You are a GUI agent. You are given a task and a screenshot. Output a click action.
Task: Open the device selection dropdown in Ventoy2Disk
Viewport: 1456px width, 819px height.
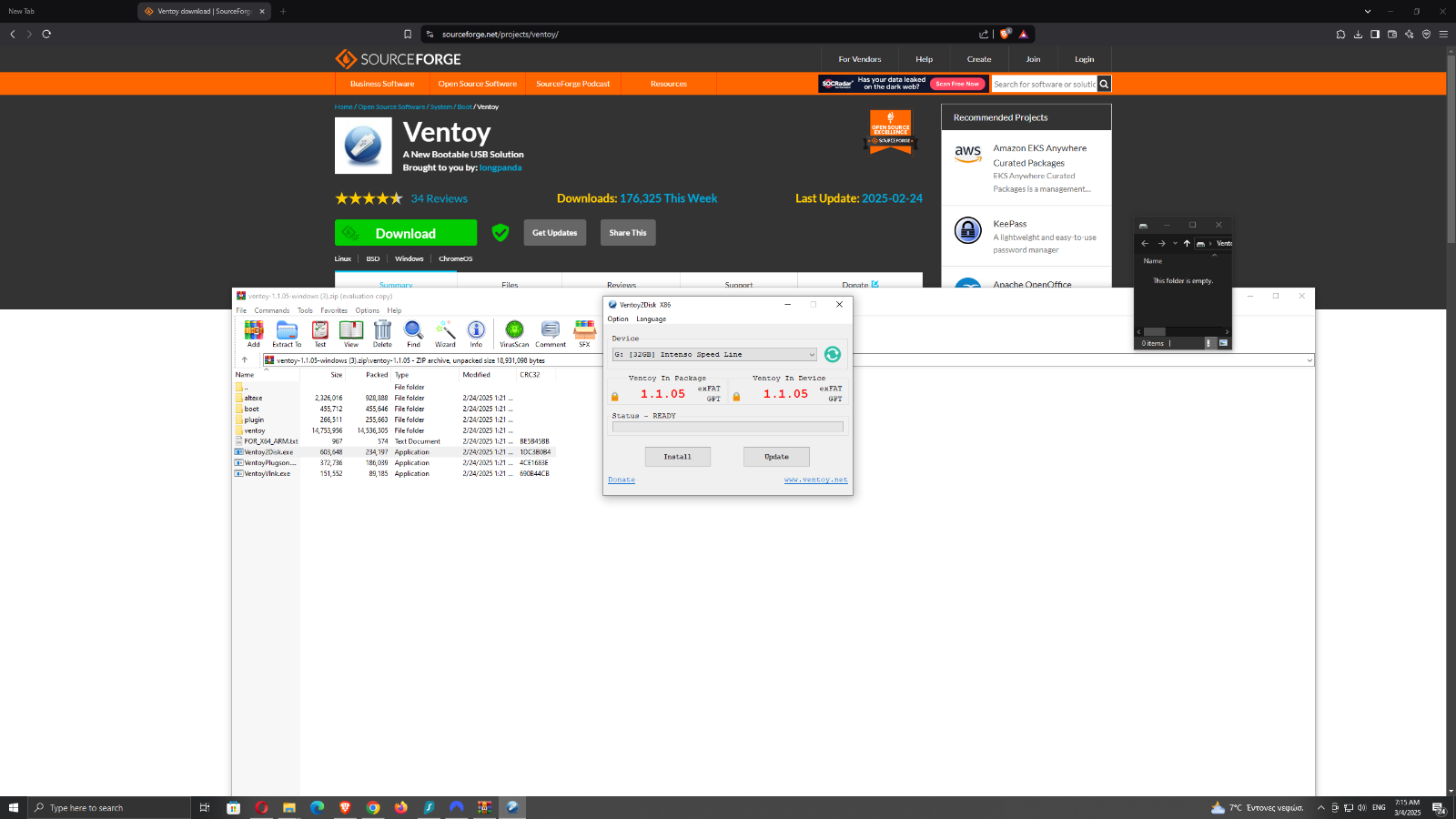tap(714, 355)
